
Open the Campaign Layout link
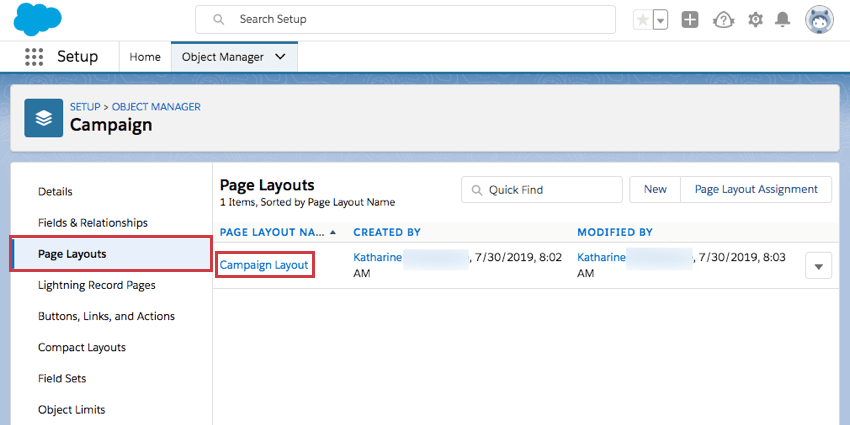pos(264,265)
